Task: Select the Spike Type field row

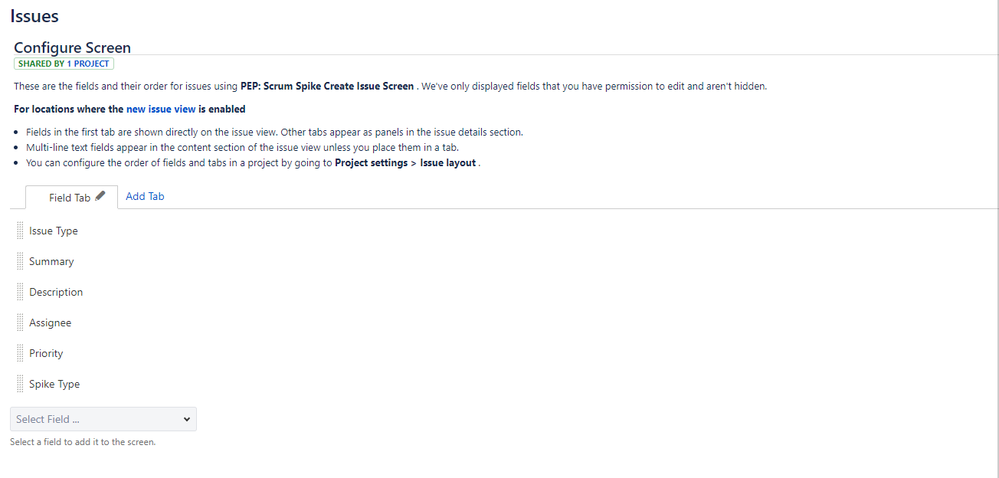Action: (x=54, y=384)
